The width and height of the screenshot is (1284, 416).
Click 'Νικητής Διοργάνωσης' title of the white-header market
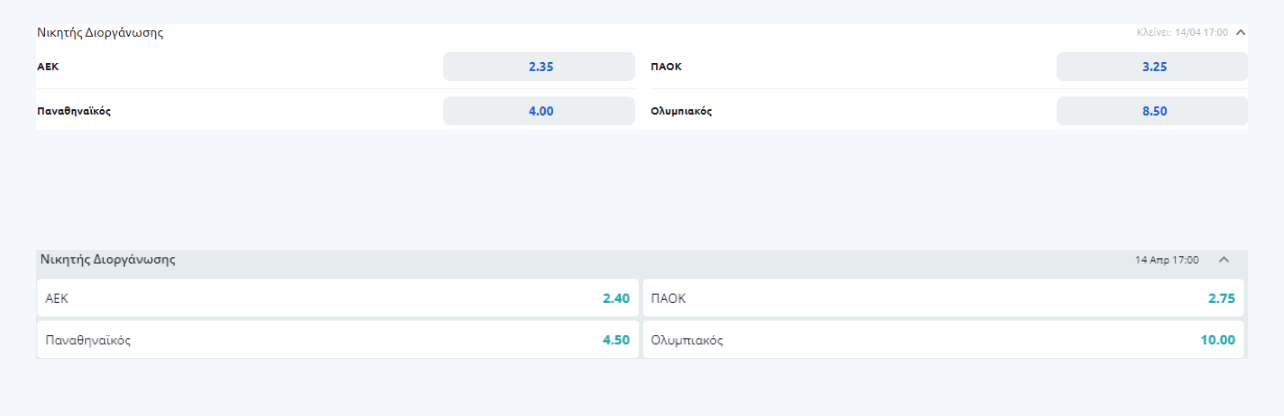coord(100,33)
